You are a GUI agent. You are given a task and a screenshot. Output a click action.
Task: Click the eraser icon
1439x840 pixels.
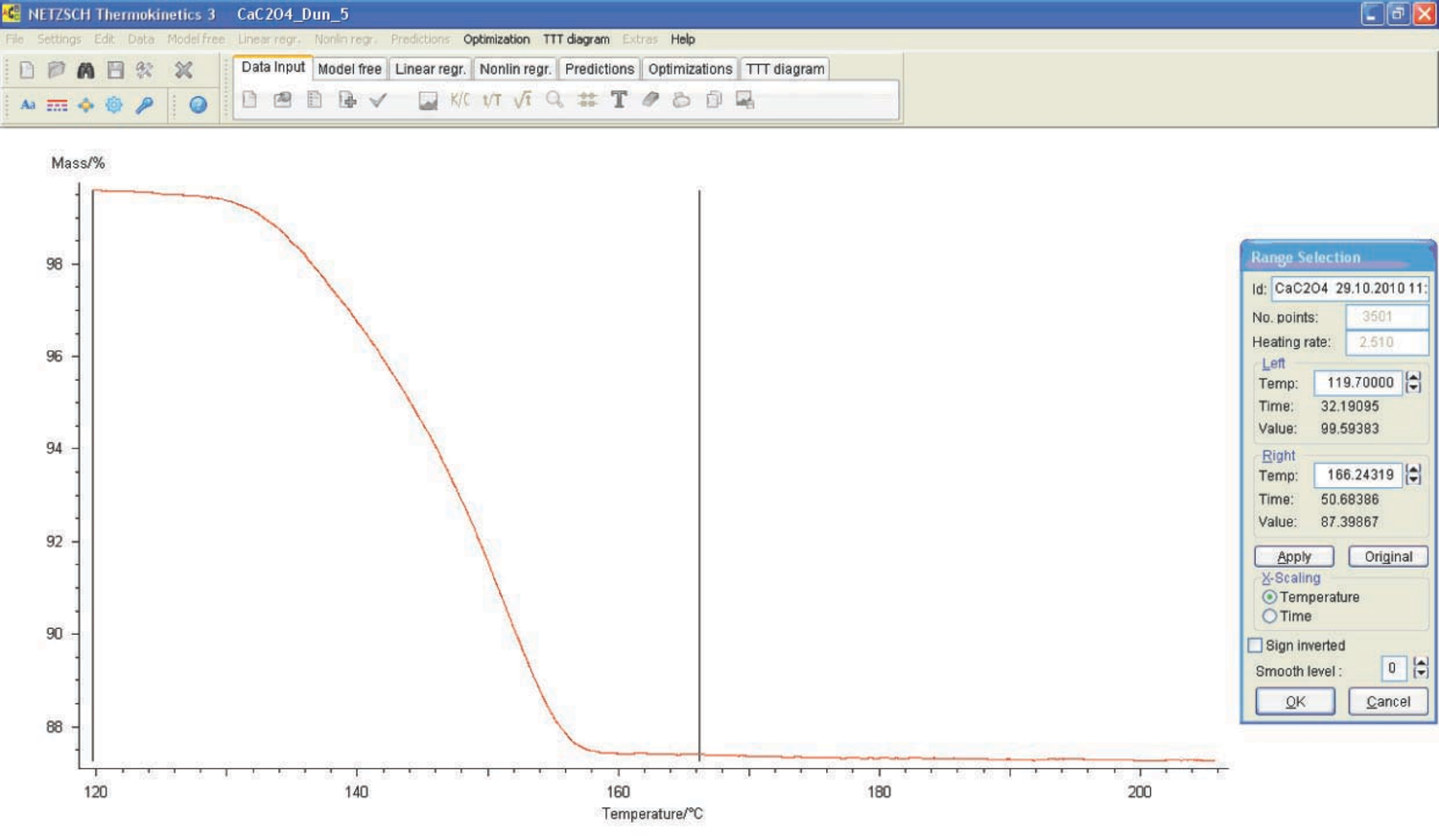coord(650,100)
